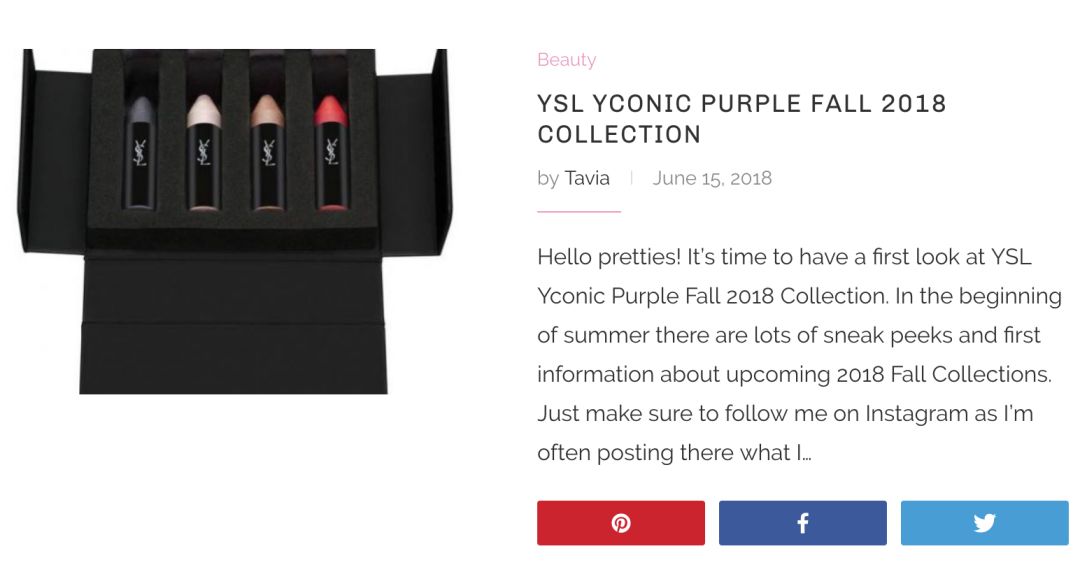The height and width of the screenshot is (572, 1080).
Task: Click the June 15, 2018 post date
Action: coord(712,178)
